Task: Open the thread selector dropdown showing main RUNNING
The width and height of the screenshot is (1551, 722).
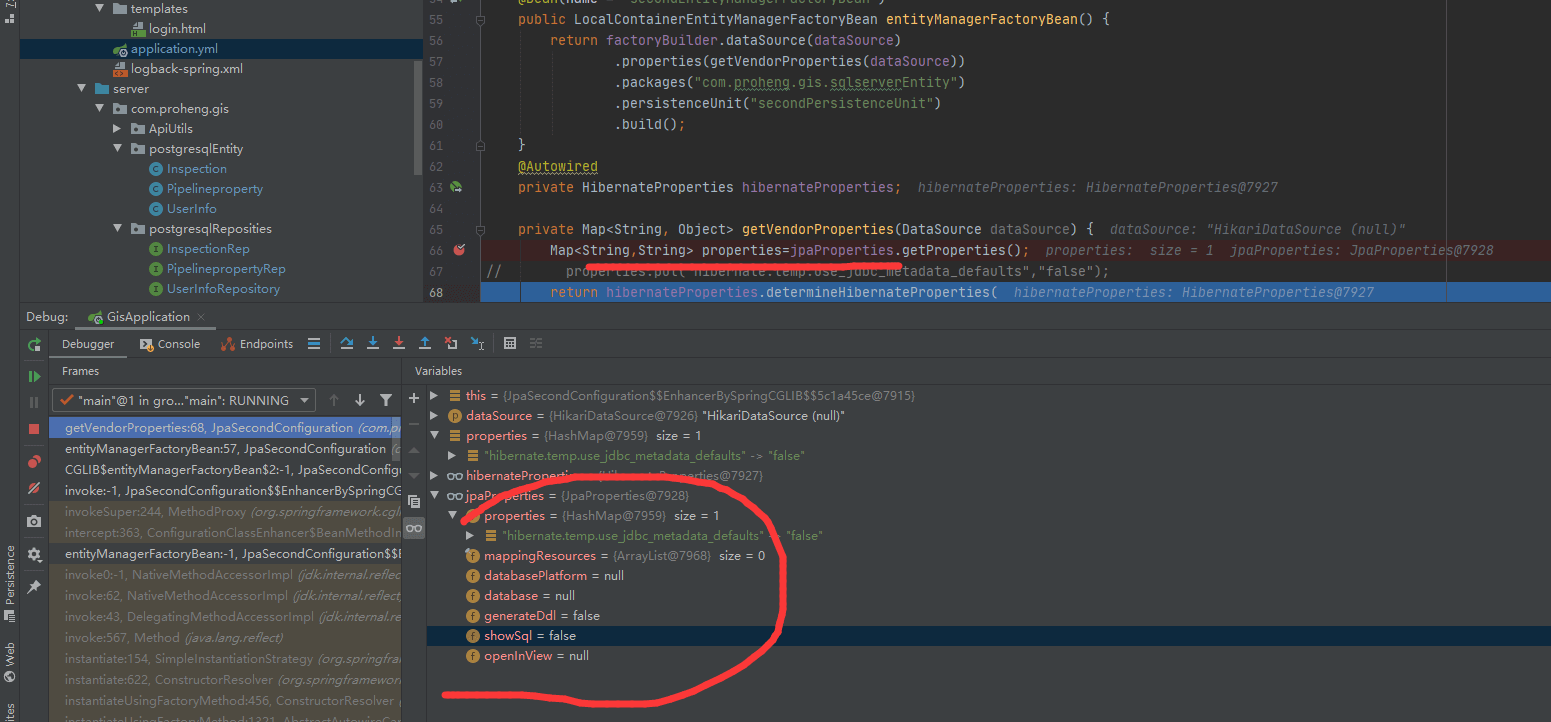Action: pos(184,400)
